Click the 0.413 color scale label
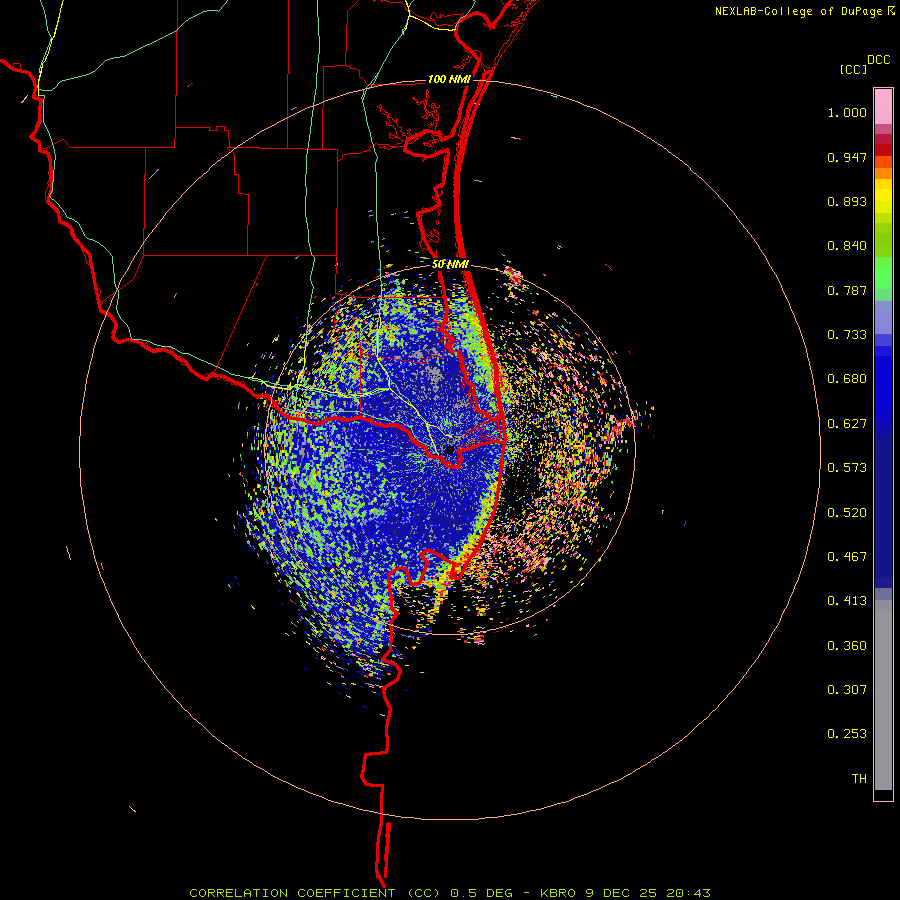The width and height of the screenshot is (900, 900). coord(847,601)
